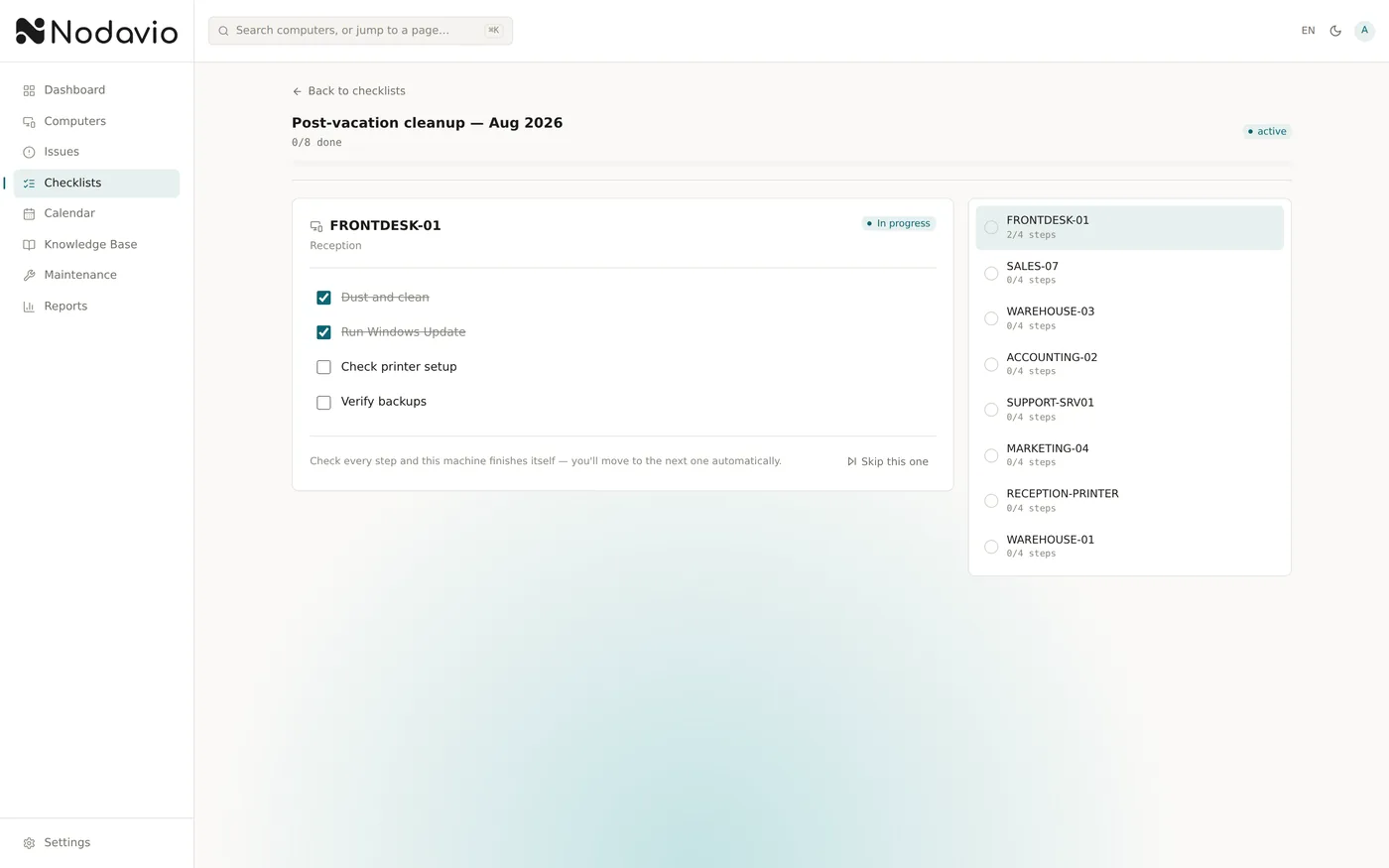1389x868 pixels.
Task: Click the 'Reception' location label
Action: [x=335, y=246]
